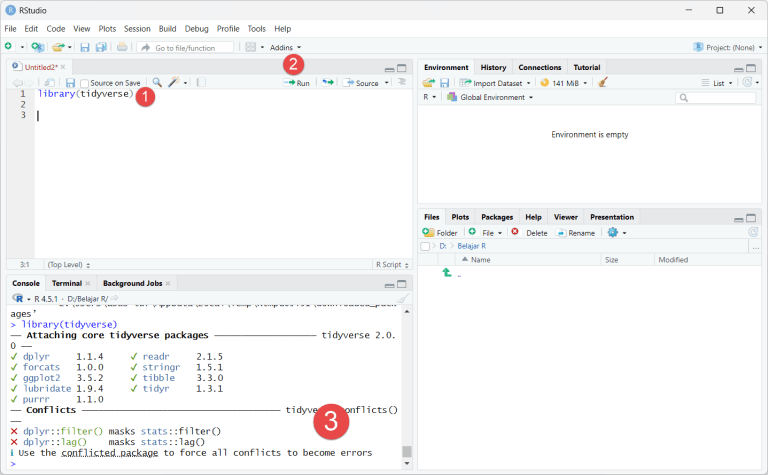Click the R language dropdown in Environment

430,97
